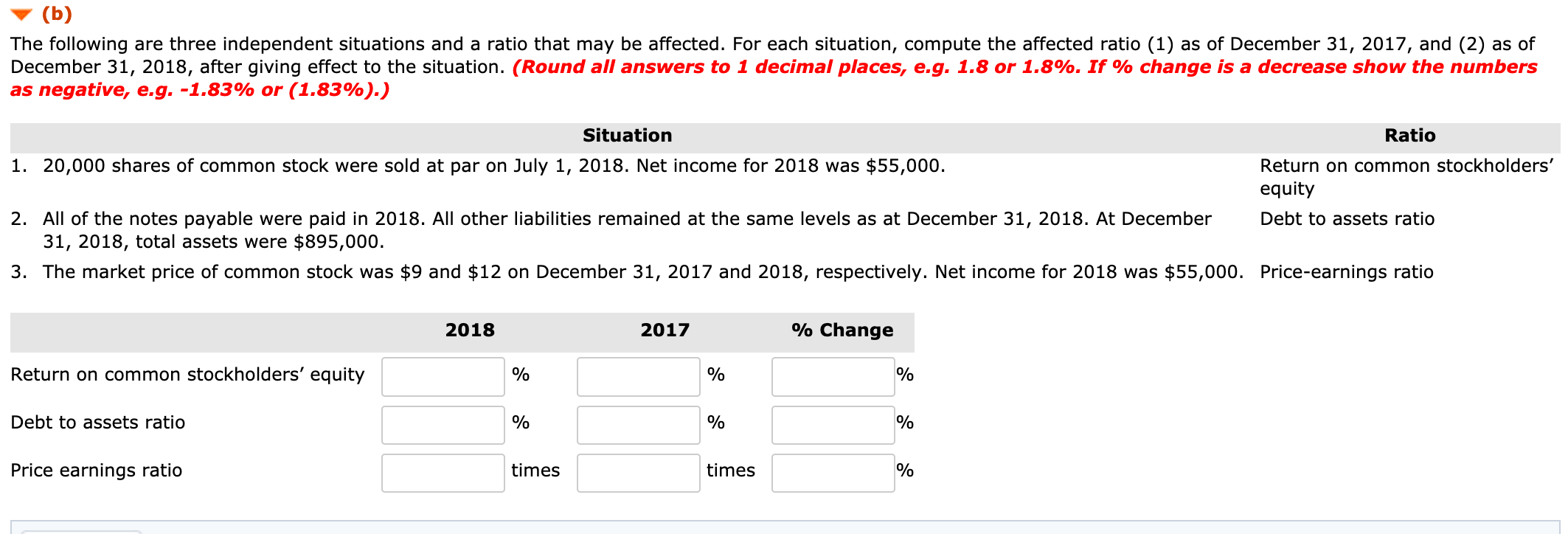Collapse section (b) using the orange triangle
This screenshot has height=534, width=1568.
point(22,12)
